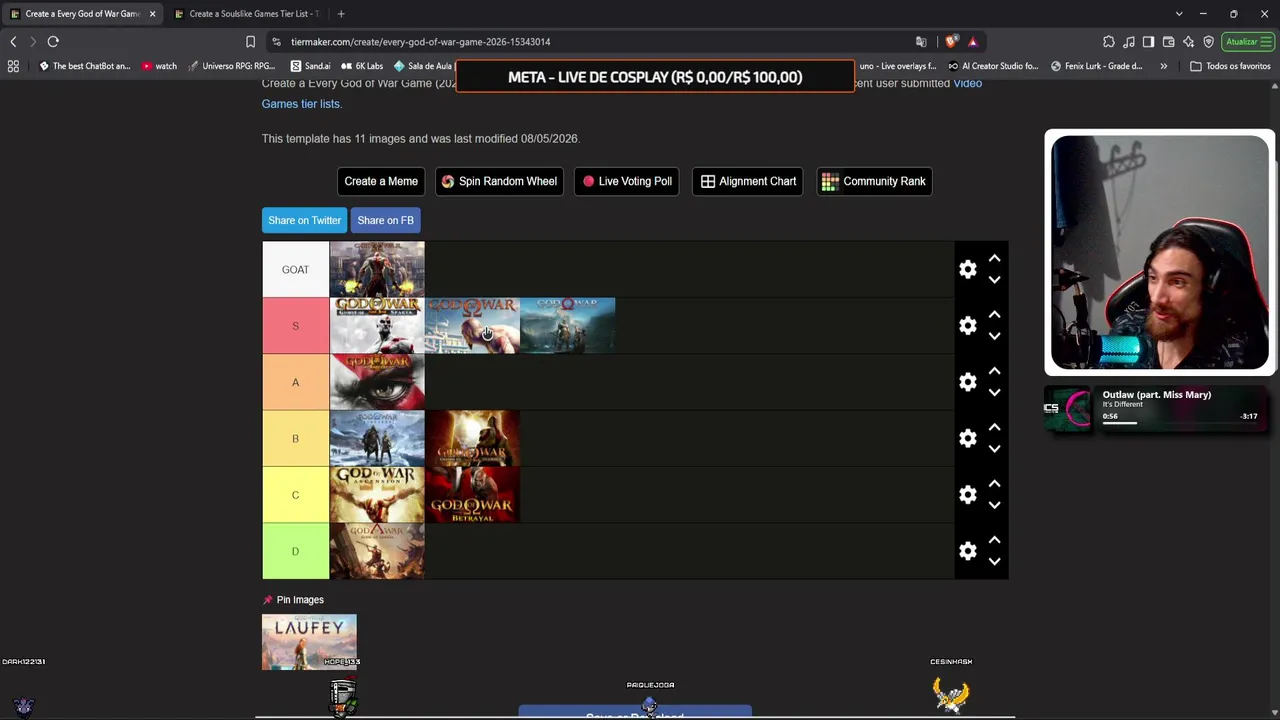Select the third game cover in S tier
This screenshot has height=720, width=1280.
coord(567,326)
